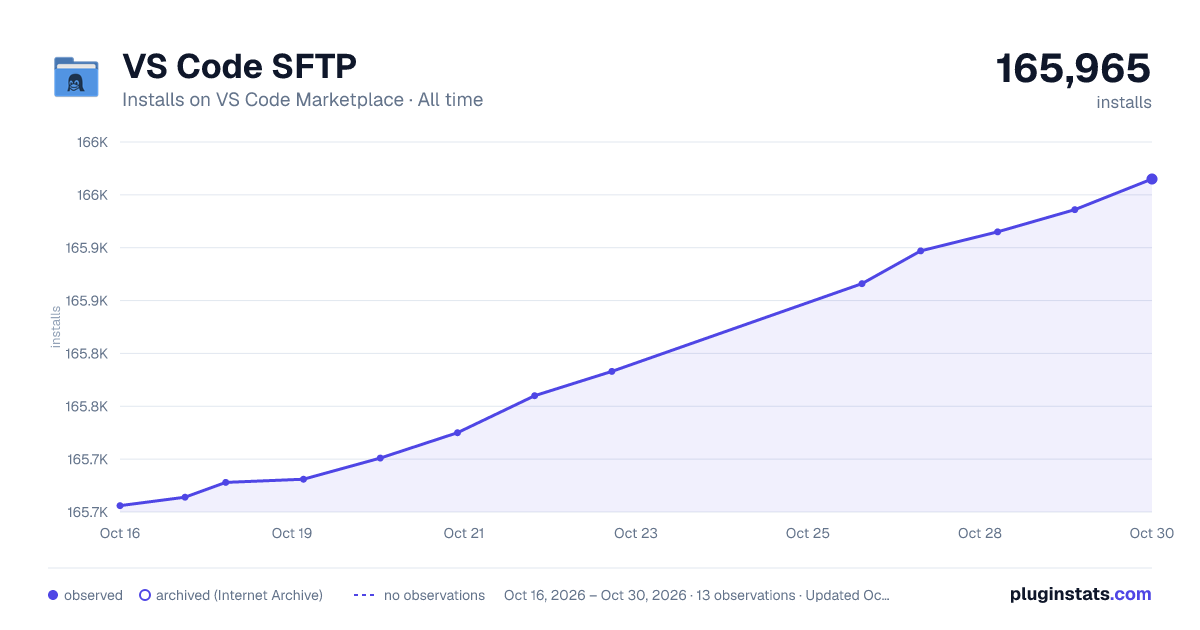
Task: Click the 'Oct 30' axis label
Action: (x=1151, y=533)
